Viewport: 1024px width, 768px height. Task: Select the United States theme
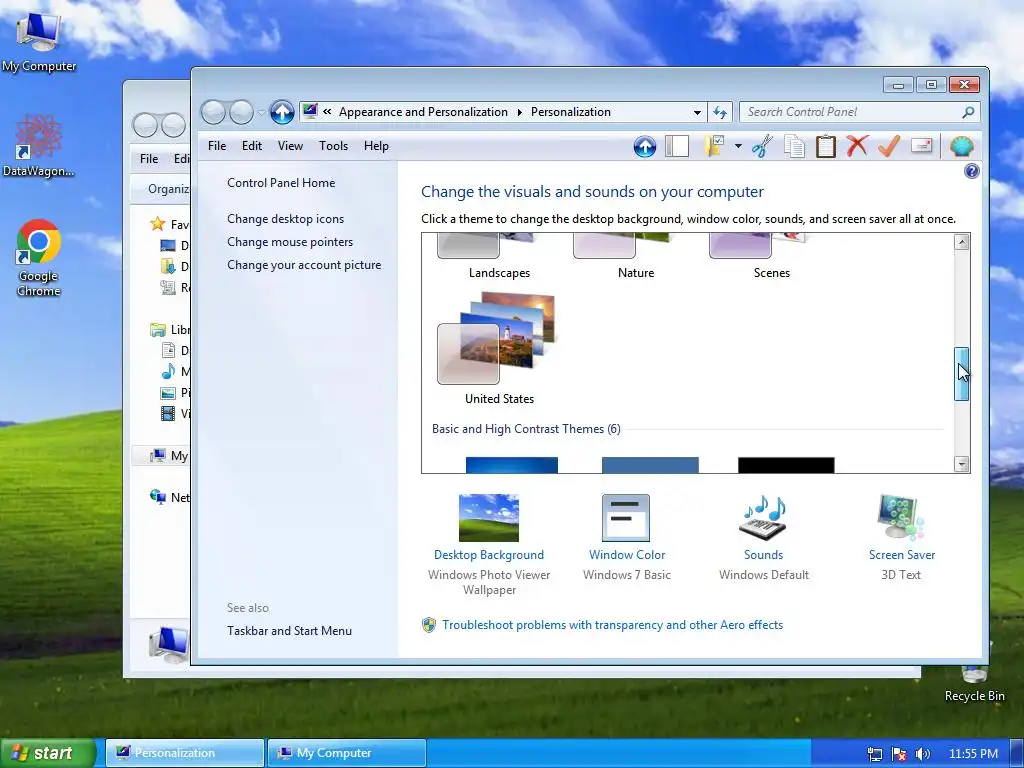[499, 349]
